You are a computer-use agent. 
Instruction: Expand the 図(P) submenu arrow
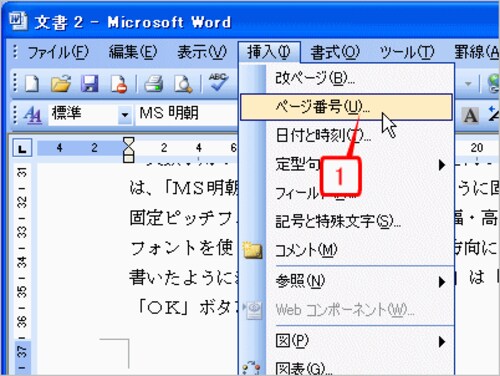(x=442, y=341)
